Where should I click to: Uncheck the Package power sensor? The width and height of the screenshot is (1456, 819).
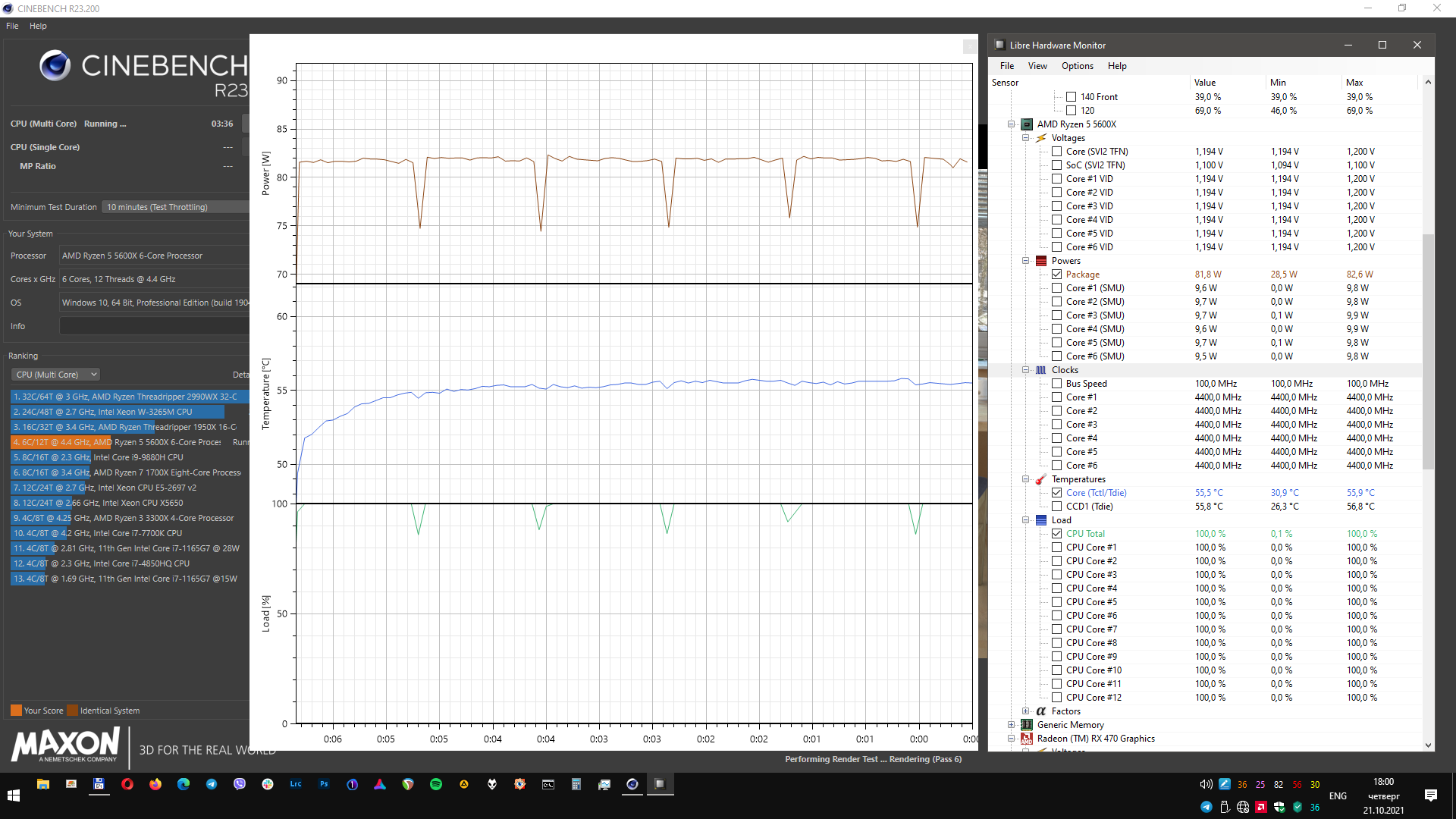coord(1056,275)
